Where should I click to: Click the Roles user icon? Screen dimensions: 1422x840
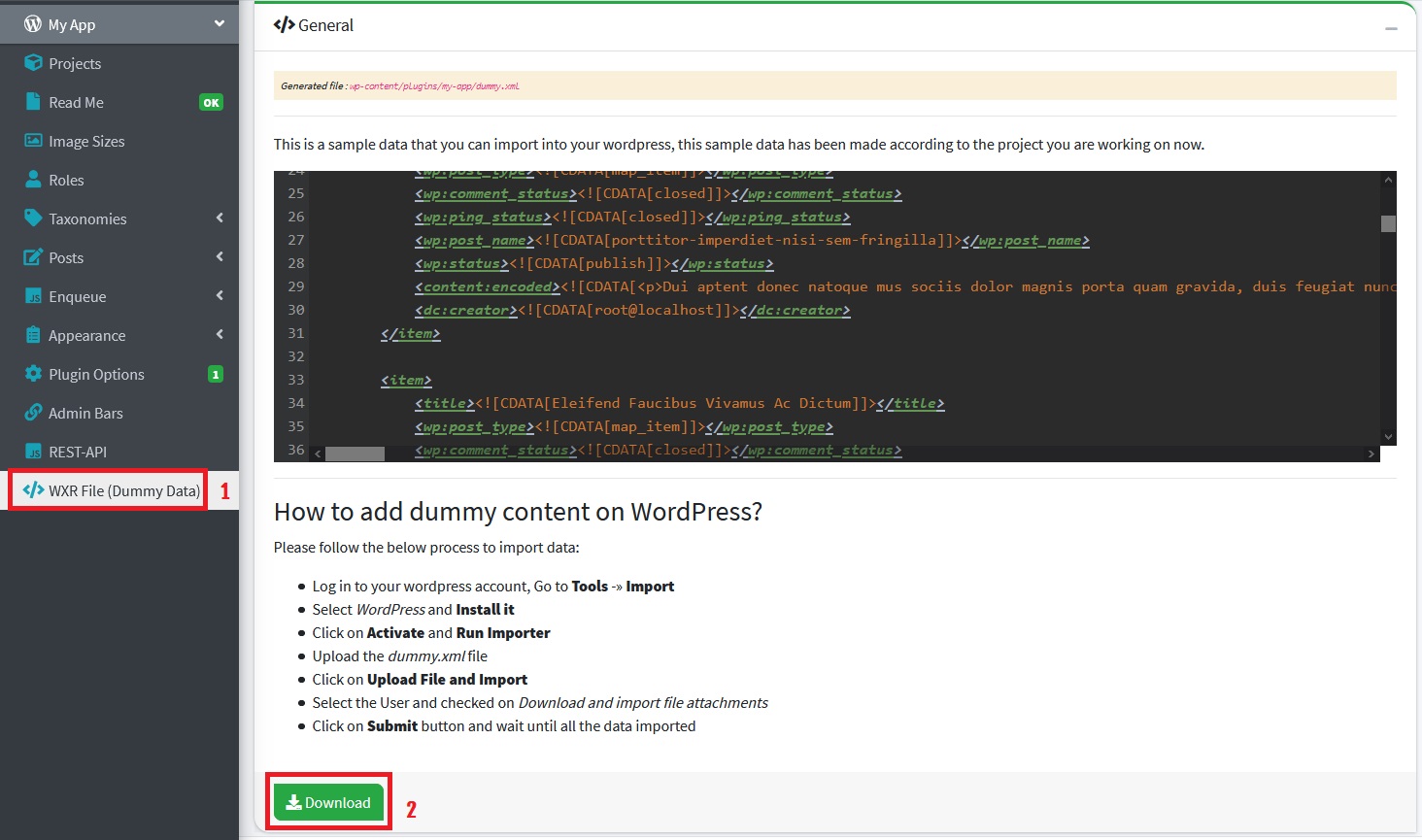coord(33,180)
